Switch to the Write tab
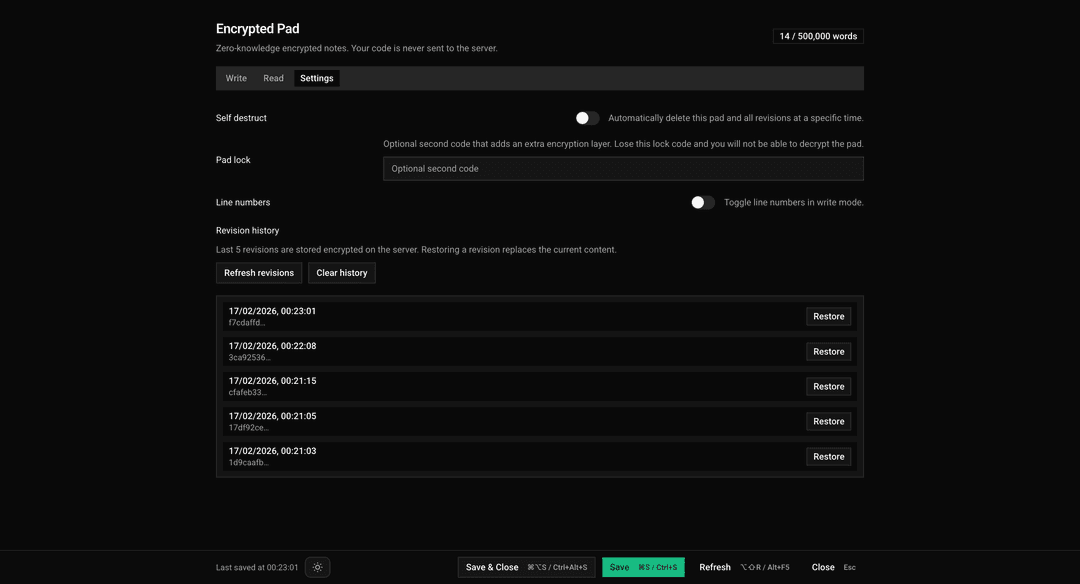 tap(236, 78)
